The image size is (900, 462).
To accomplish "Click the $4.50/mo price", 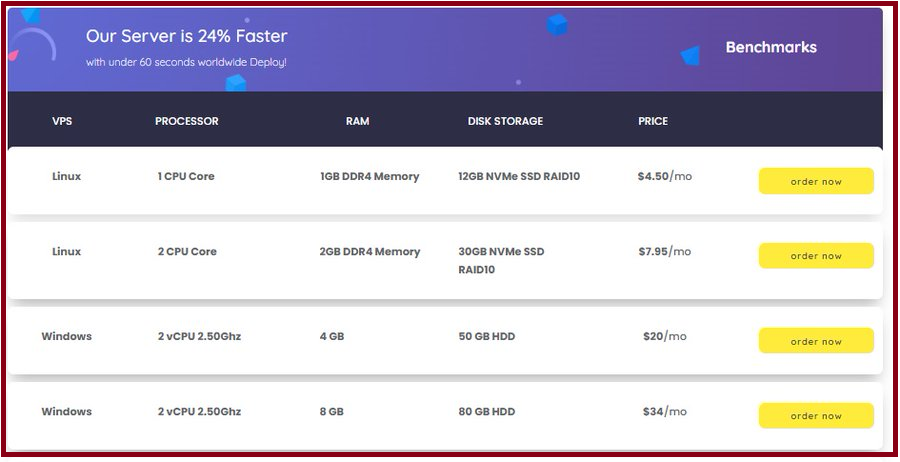I will pyautogui.click(x=665, y=177).
